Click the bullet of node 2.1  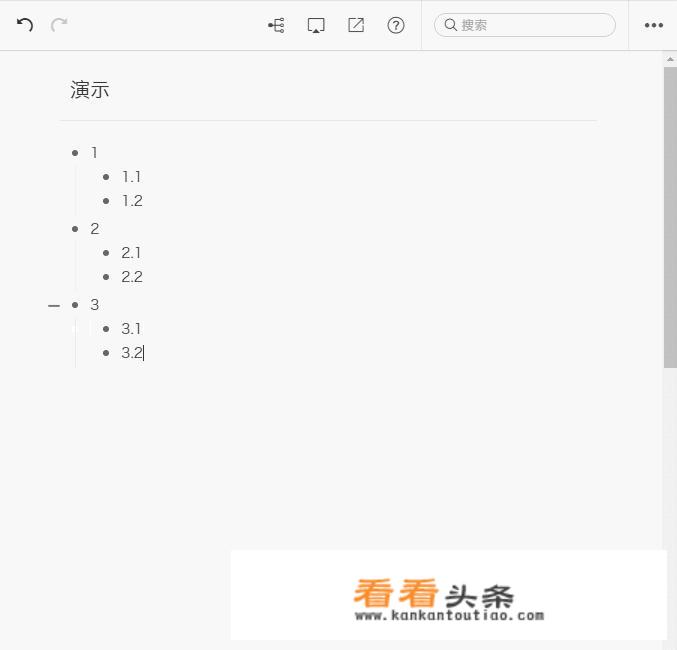106,253
